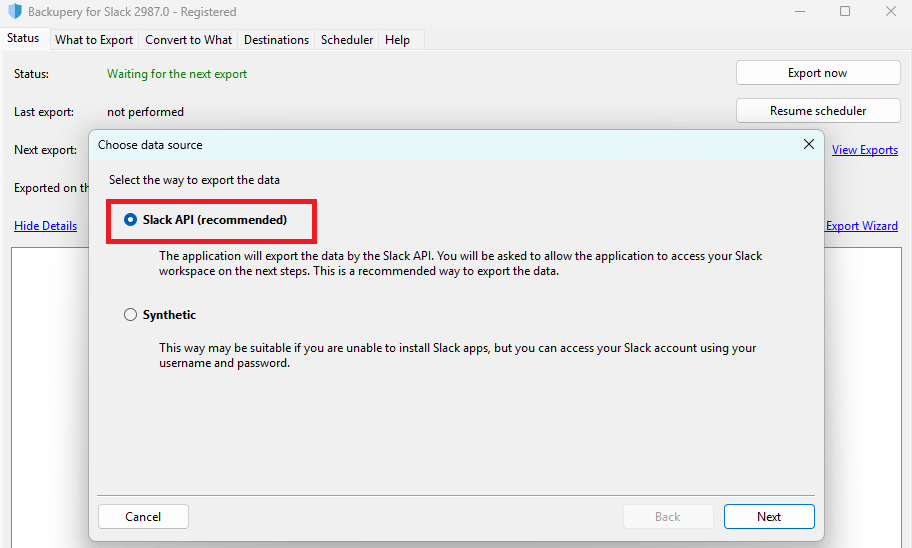Click the Export now button
912x548 pixels.
pos(818,73)
